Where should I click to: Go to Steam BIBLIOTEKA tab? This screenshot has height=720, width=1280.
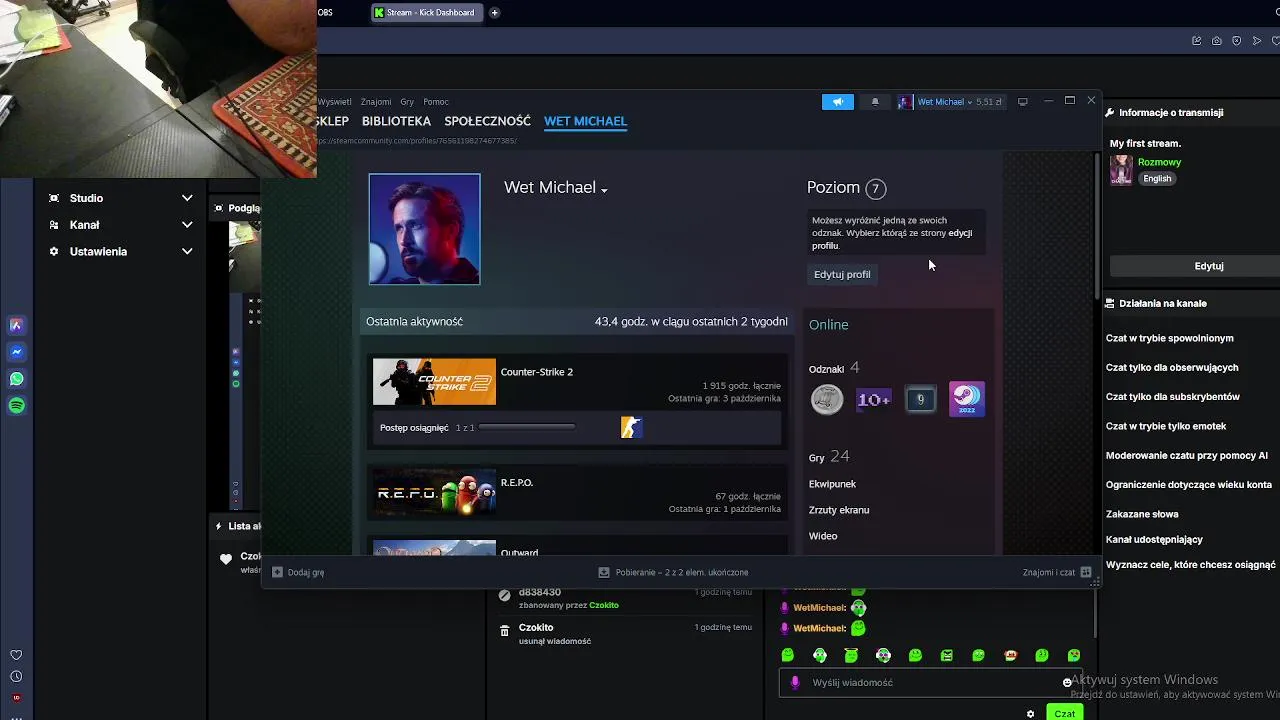[396, 121]
